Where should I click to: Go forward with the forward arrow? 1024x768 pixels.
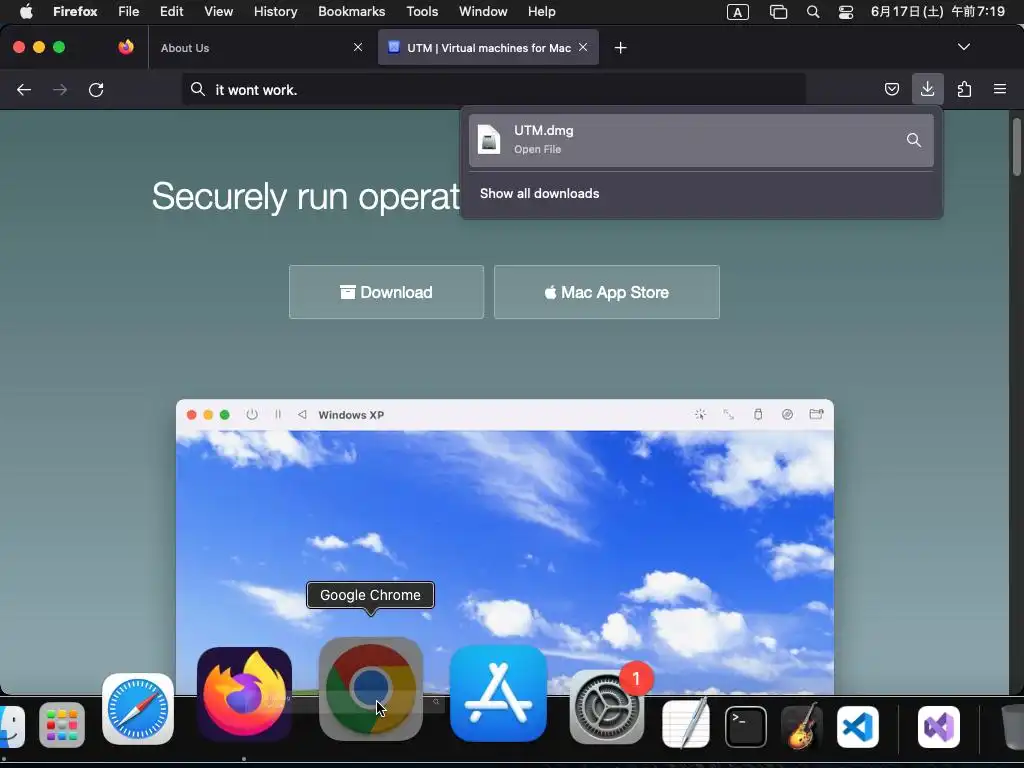pos(60,89)
